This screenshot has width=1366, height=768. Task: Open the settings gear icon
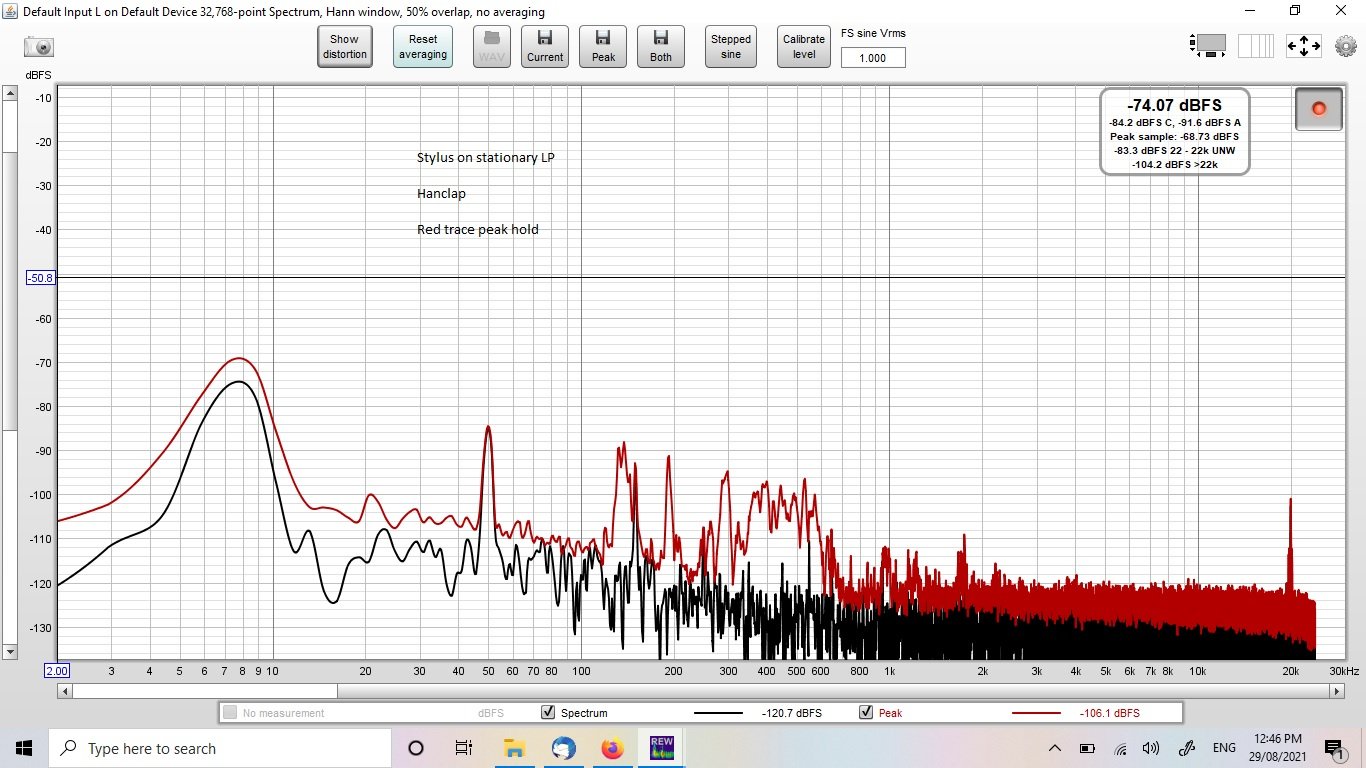(1345, 46)
